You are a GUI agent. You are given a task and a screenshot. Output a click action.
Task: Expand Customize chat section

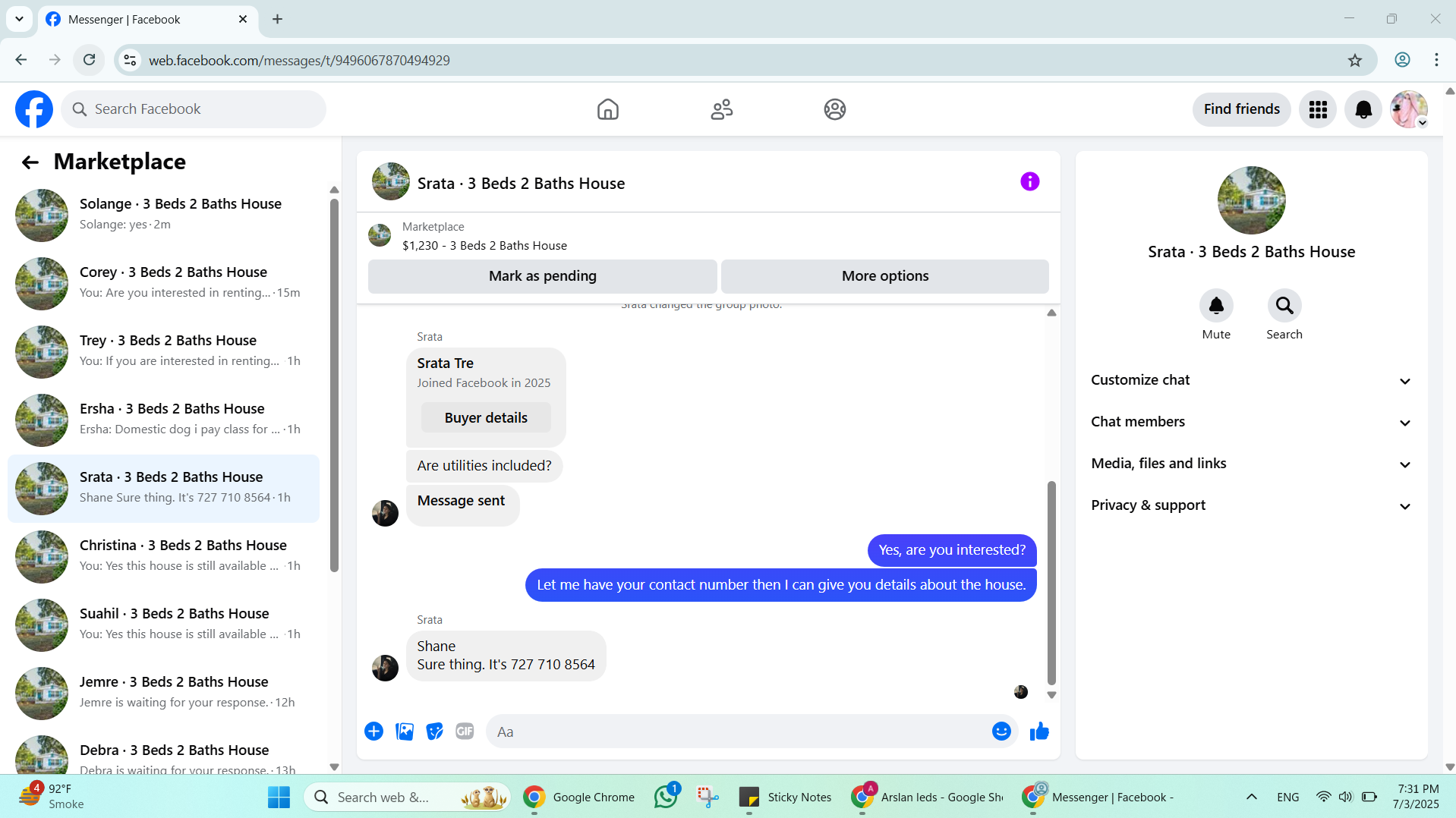[x=1251, y=380]
